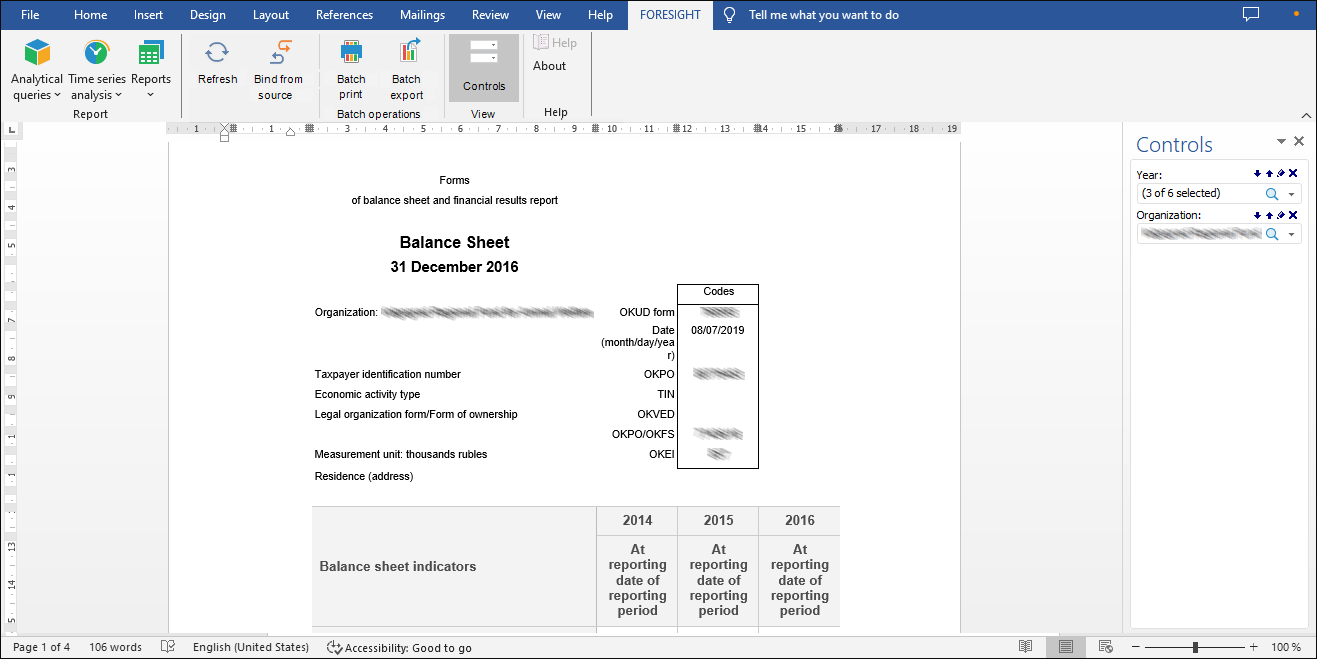This screenshot has width=1317, height=659.
Task: Click the 100 % zoom level
Action: click(x=1286, y=647)
